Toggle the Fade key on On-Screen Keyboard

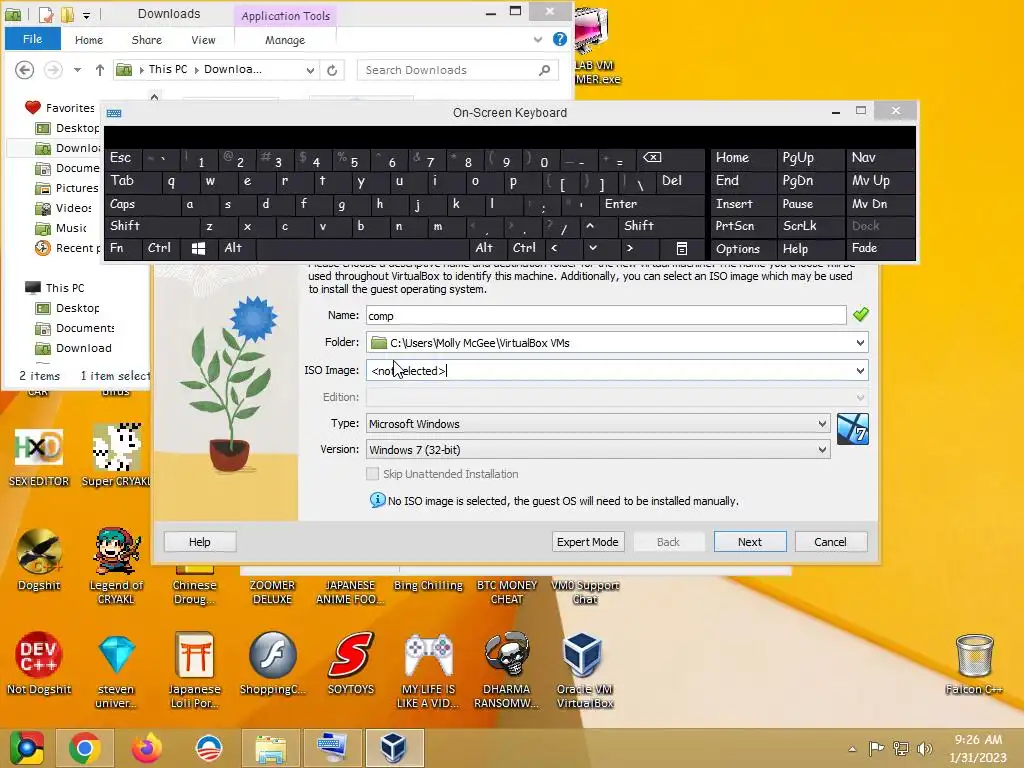(x=880, y=248)
